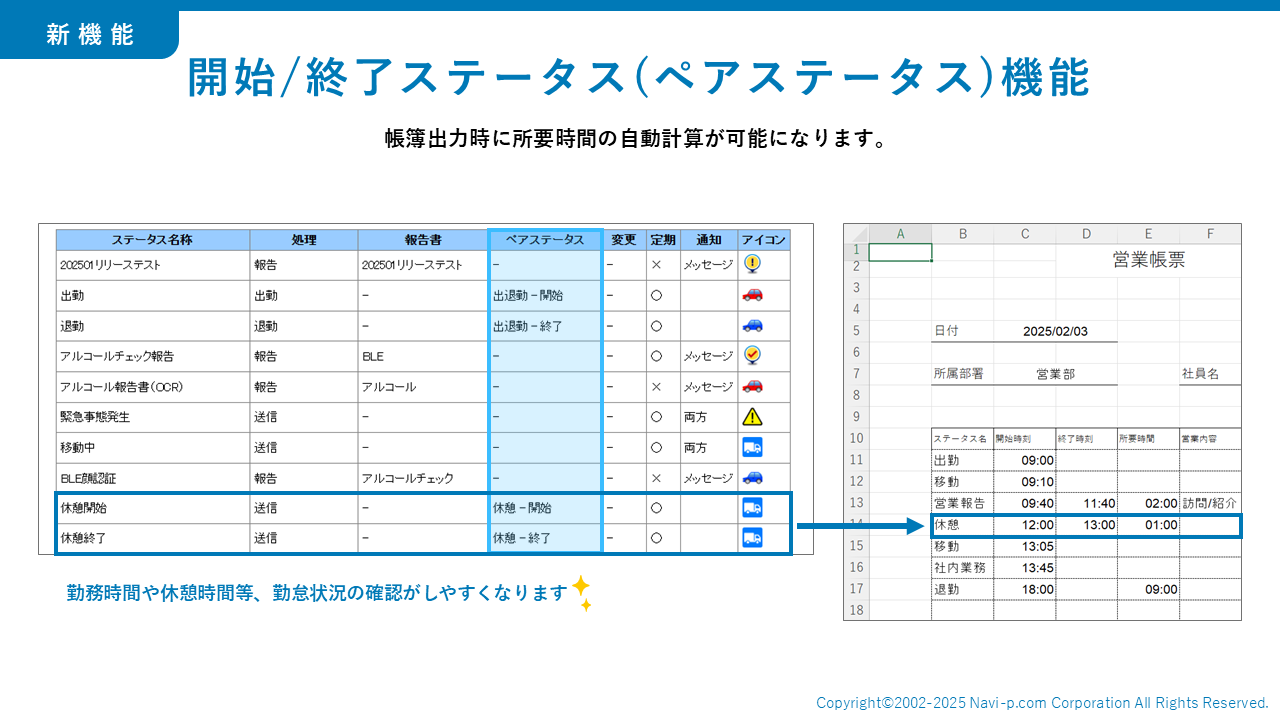Click the ペアステータス column header
Image resolution: width=1280 pixels, height=720 pixels.
click(545, 240)
